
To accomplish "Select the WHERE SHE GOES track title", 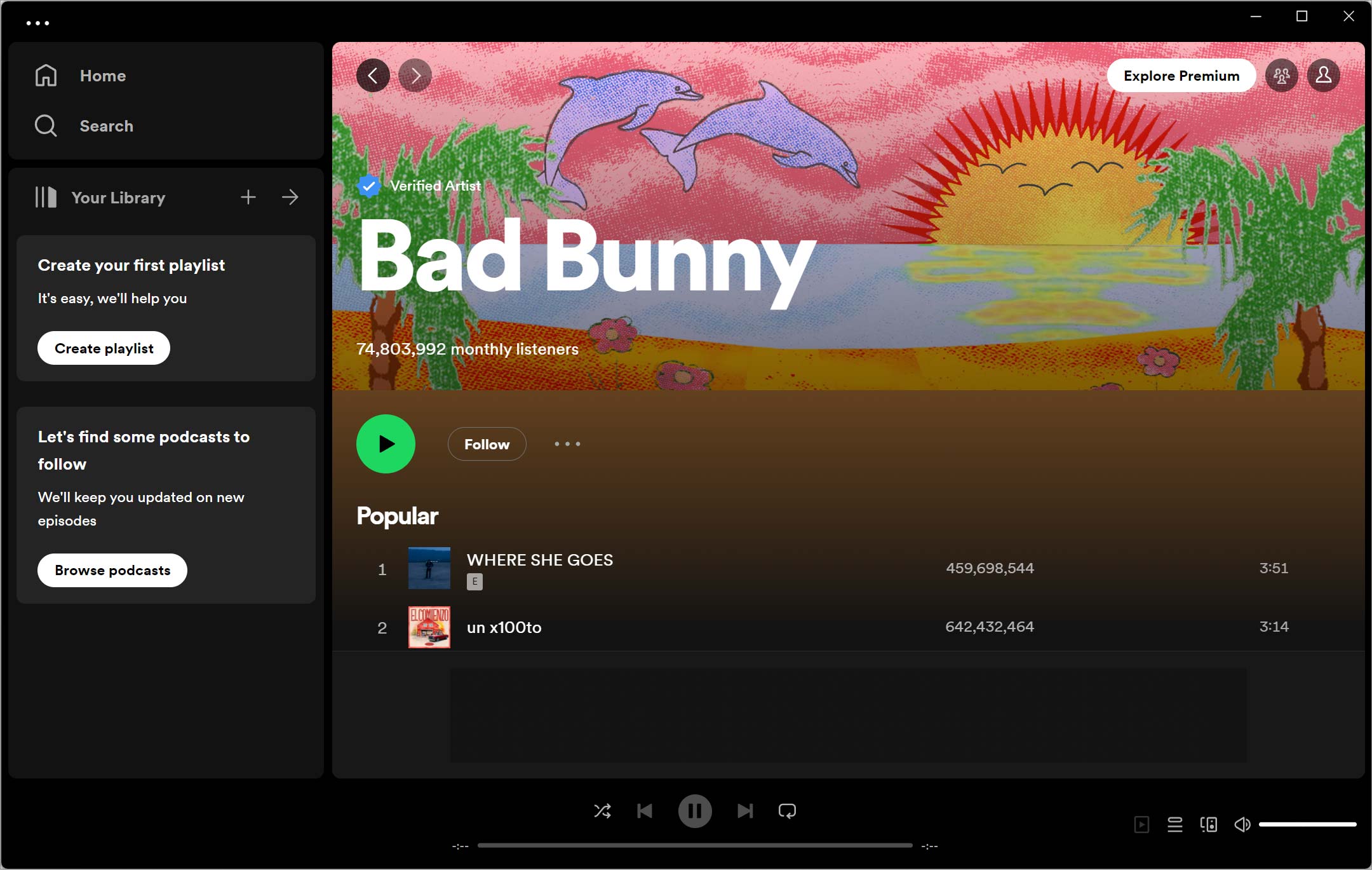I will [x=540, y=560].
